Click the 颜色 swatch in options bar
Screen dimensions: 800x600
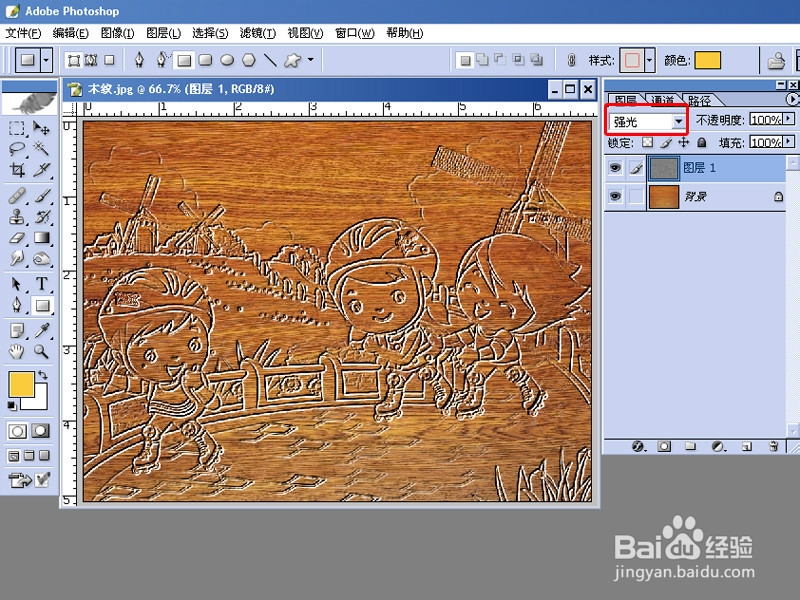point(708,60)
